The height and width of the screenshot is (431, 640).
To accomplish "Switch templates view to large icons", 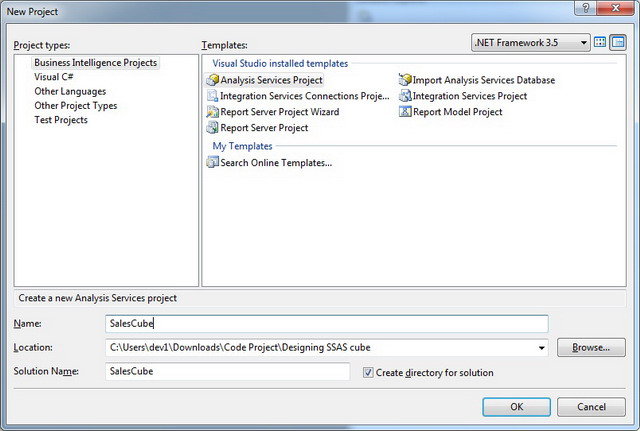I will [x=600, y=42].
